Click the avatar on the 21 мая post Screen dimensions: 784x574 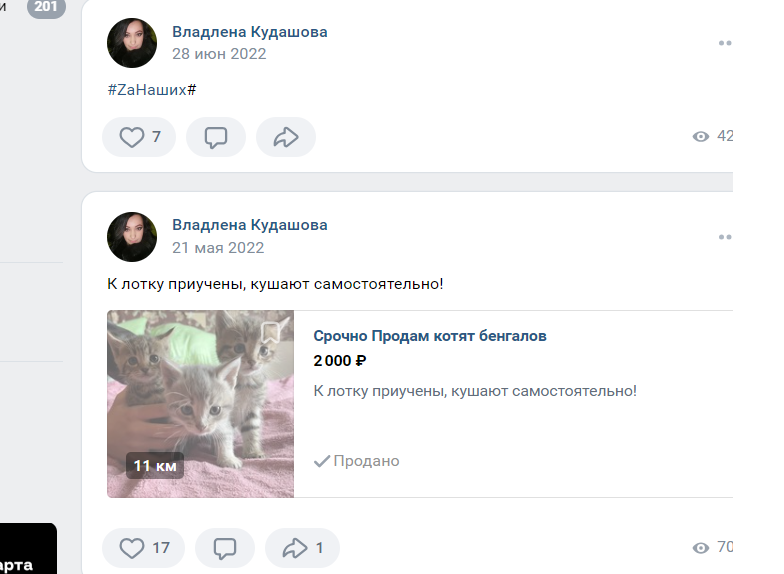(x=132, y=237)
